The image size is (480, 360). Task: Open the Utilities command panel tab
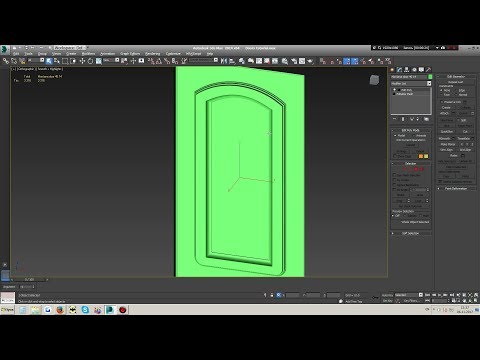428,70
